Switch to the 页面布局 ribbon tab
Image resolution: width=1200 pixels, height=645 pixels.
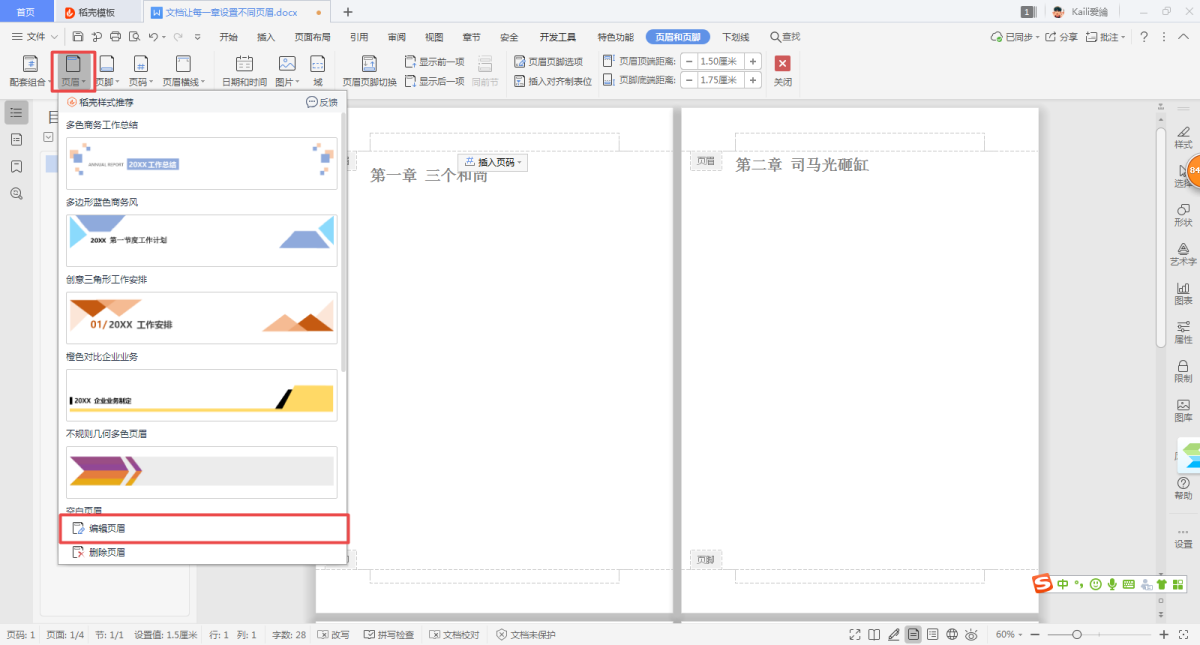coord(312,37)
